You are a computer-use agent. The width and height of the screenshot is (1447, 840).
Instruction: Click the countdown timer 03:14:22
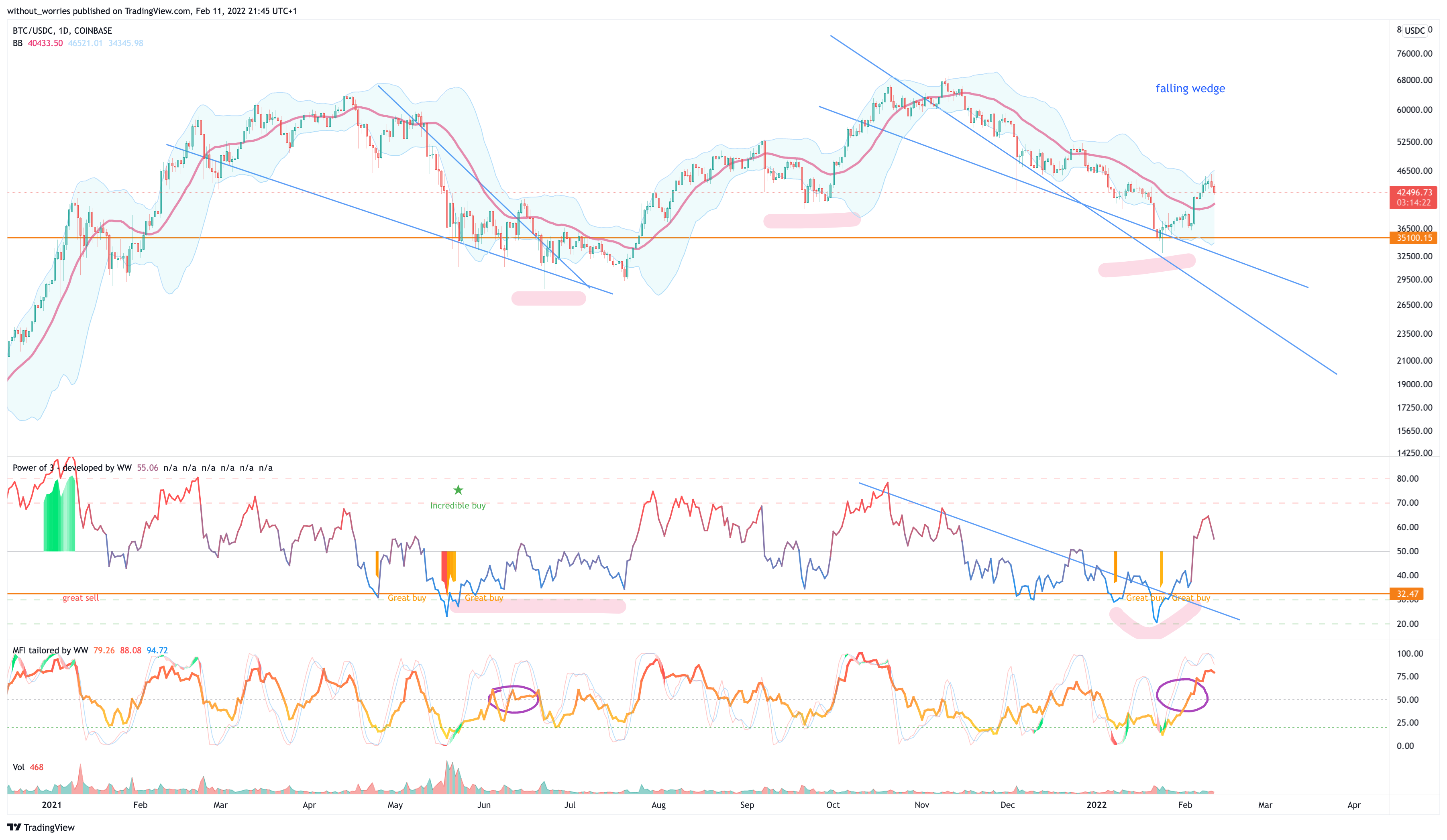point(1413,203)
